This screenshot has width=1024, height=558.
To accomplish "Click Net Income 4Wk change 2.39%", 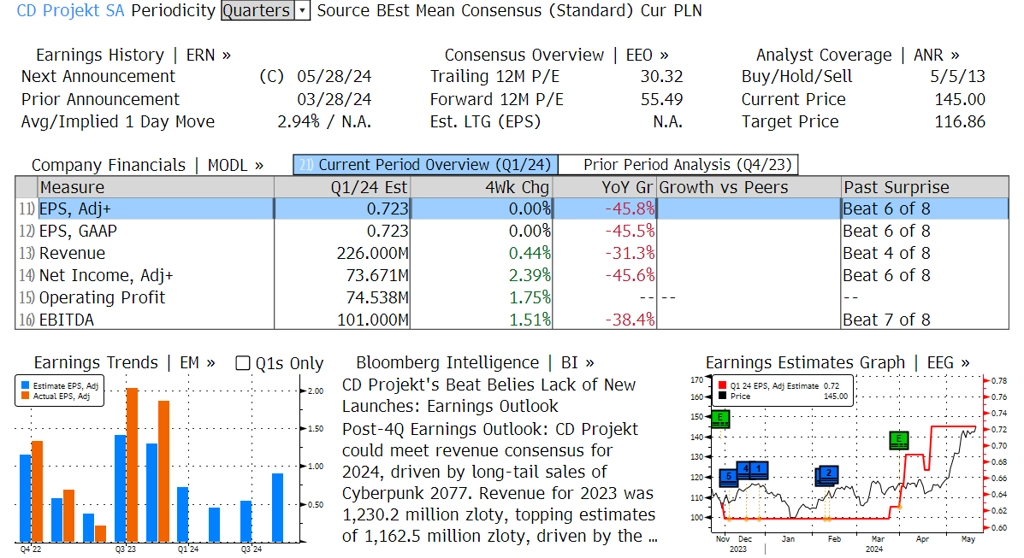I will coord(530,276).
